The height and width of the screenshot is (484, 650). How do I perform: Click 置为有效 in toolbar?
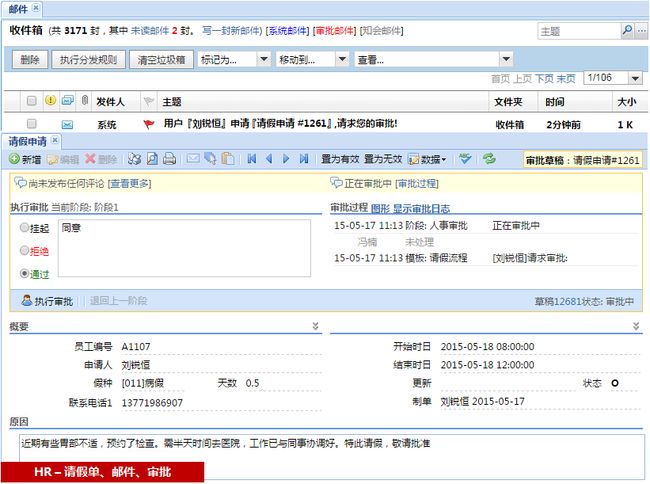click(340, 159)
